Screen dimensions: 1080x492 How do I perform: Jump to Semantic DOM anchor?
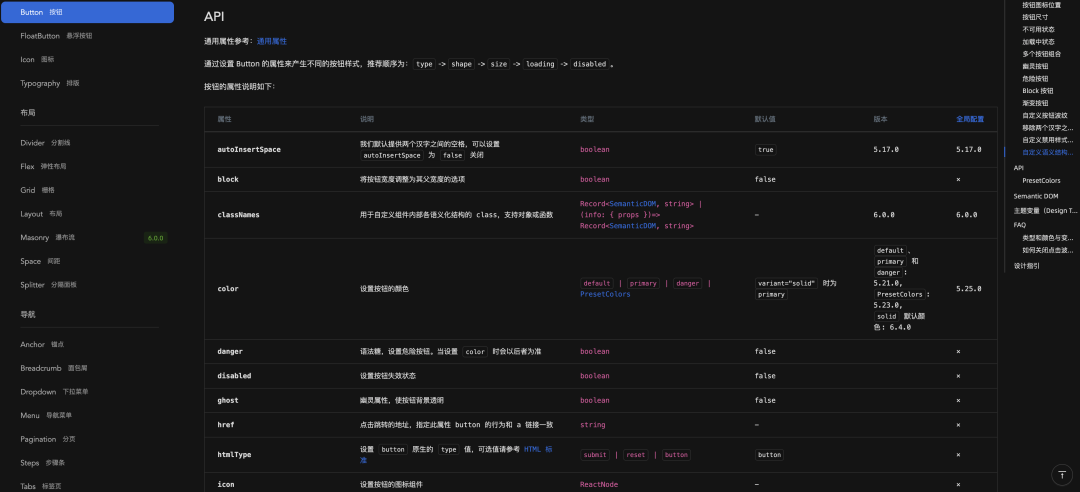pos(1035,196)
